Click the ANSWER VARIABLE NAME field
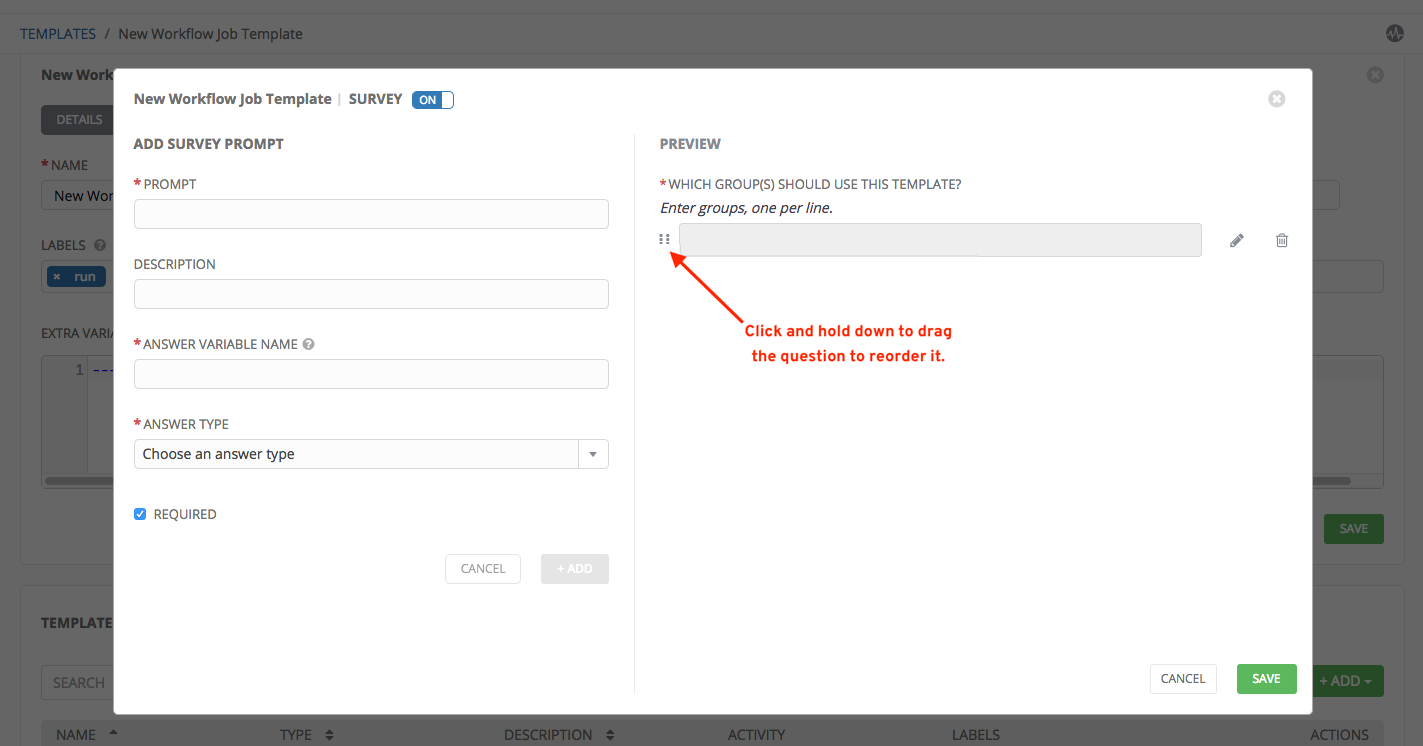This screenshot has width=1423, height=746. coord(371,374)
